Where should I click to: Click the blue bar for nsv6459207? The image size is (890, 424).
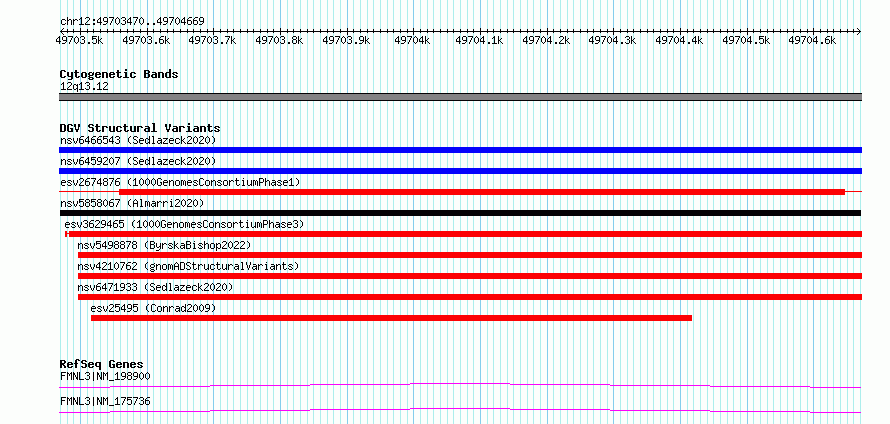(x=460, y=171)
